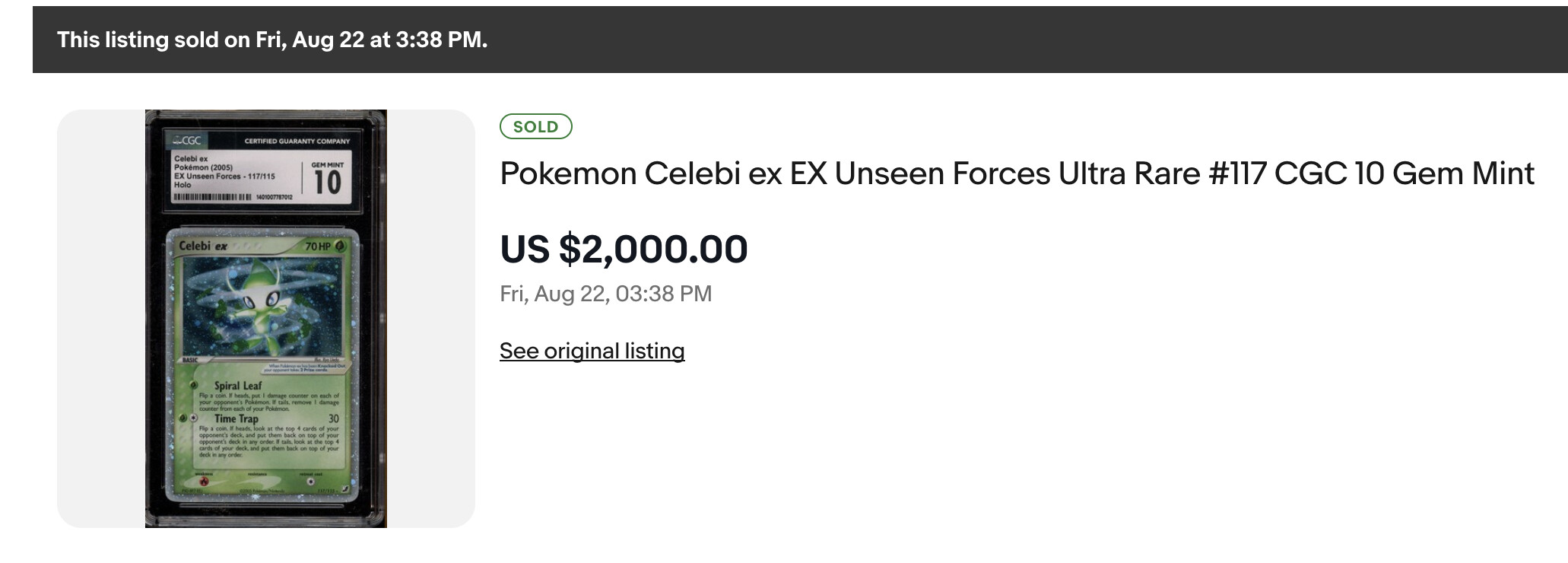Click the colorless retreat cost symbol
The width and height of the screenshot is (1568, 563).
(x=310, y=481)
